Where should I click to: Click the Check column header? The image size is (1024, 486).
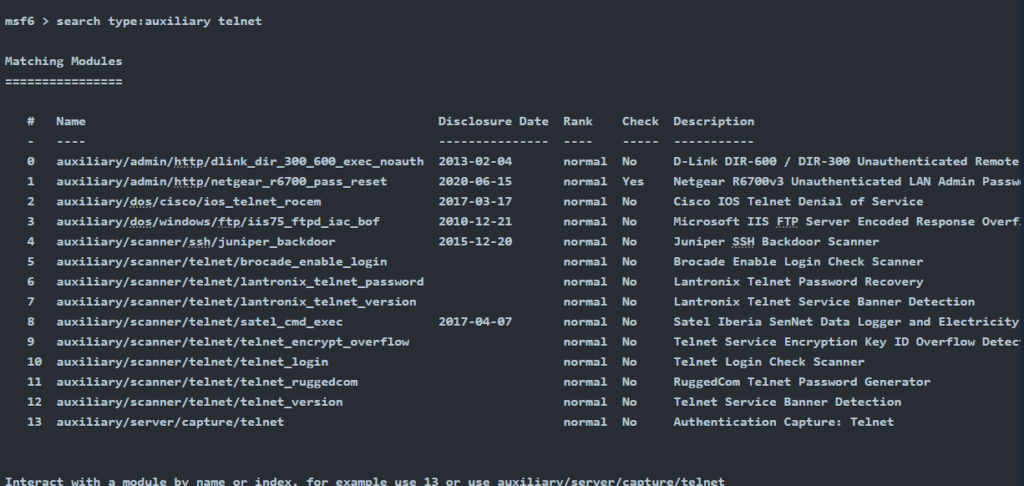tap(640, 122)
